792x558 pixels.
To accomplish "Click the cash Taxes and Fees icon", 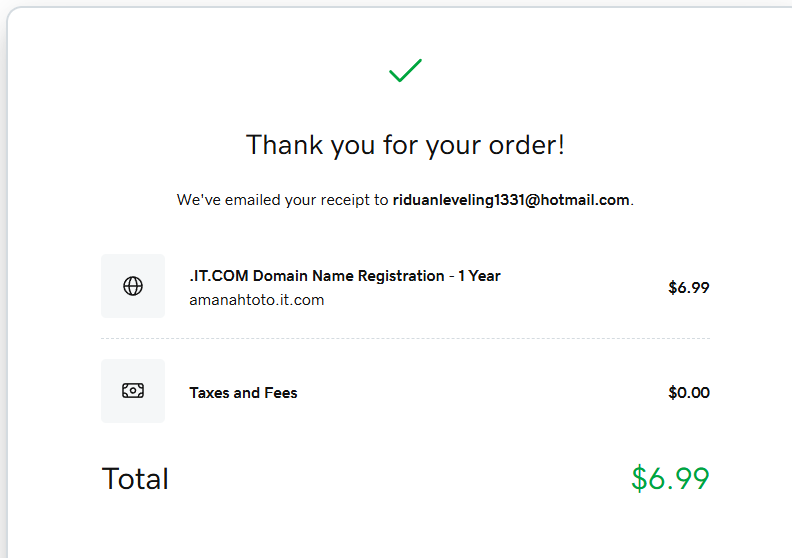I will click(133, 391).
